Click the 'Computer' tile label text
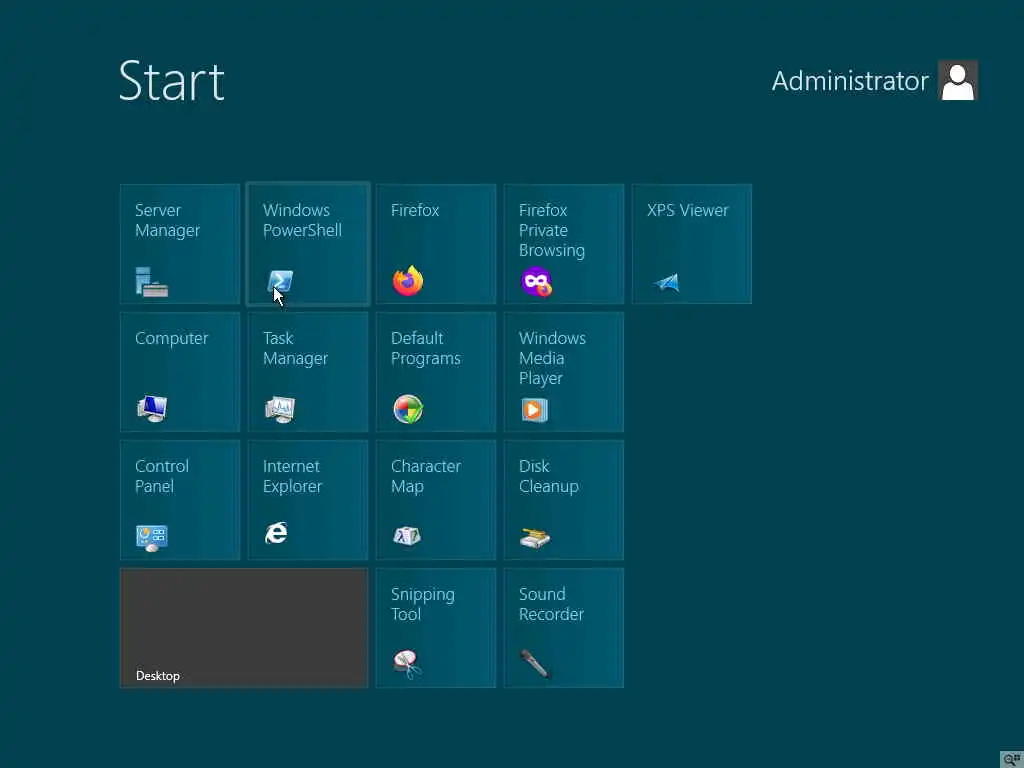This screenshot has width=1024, height=768. [x=172, y=338]
